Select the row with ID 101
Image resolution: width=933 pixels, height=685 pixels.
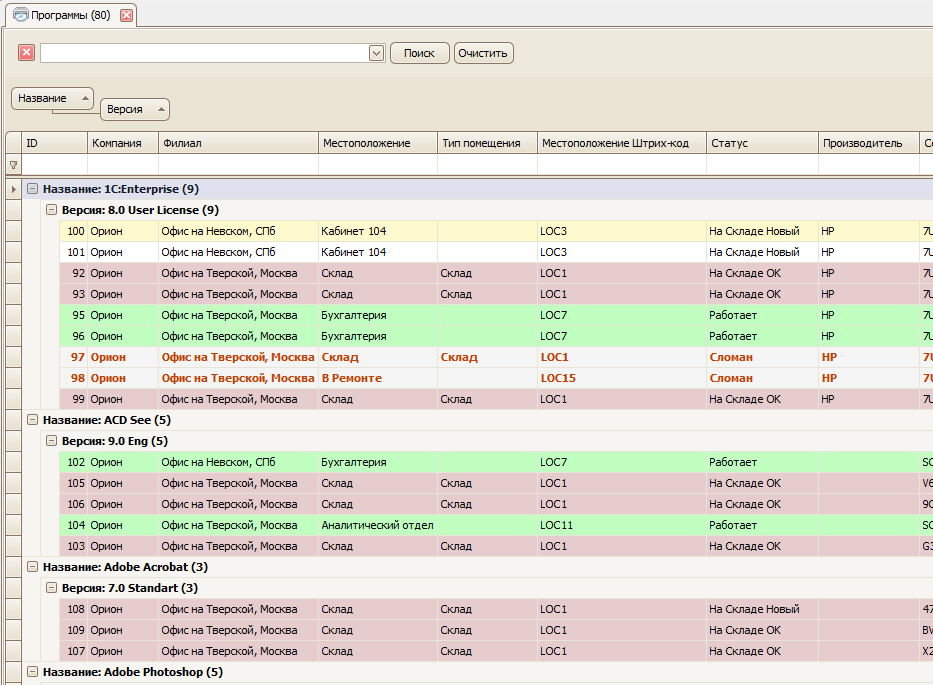click(496, 252)
